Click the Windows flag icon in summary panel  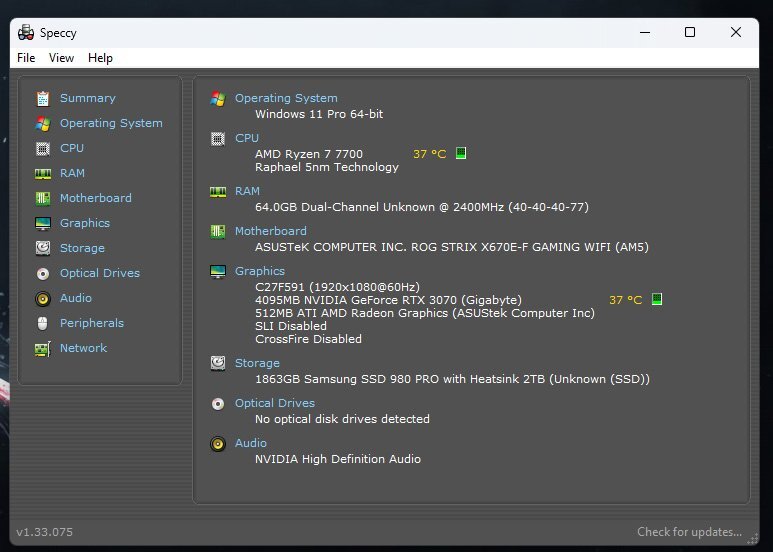click(x=218, y=99)
